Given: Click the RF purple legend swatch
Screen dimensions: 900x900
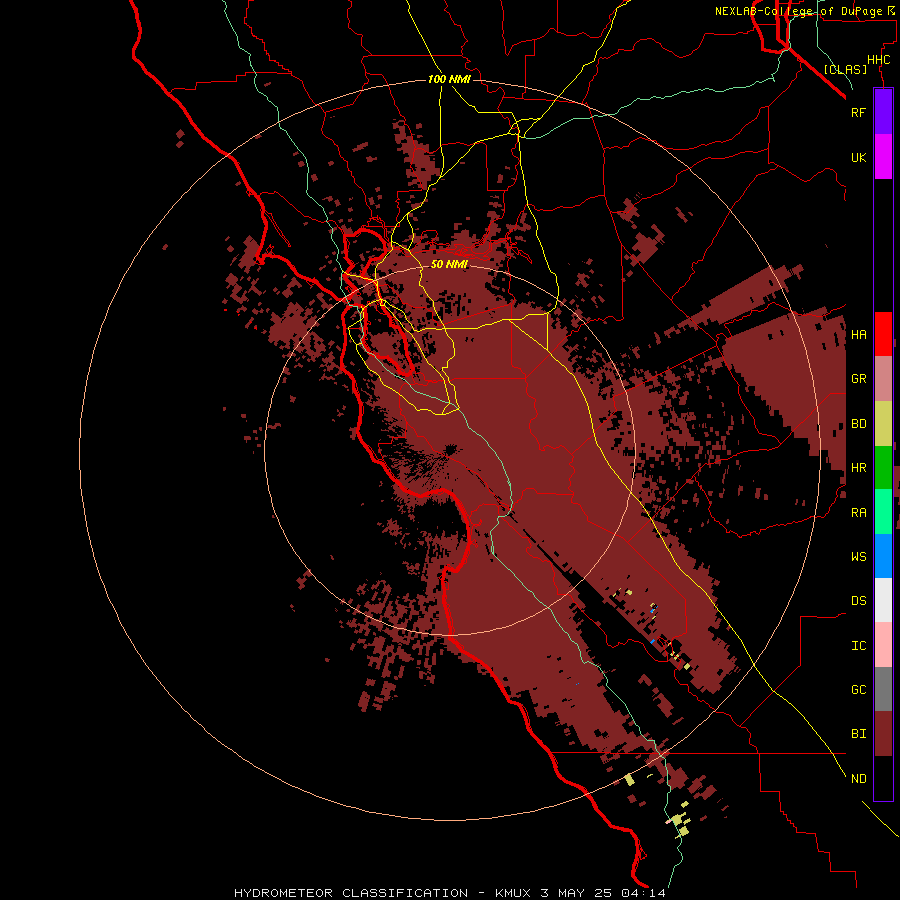Looking at the screenshot, I should (x=883, y=112).
